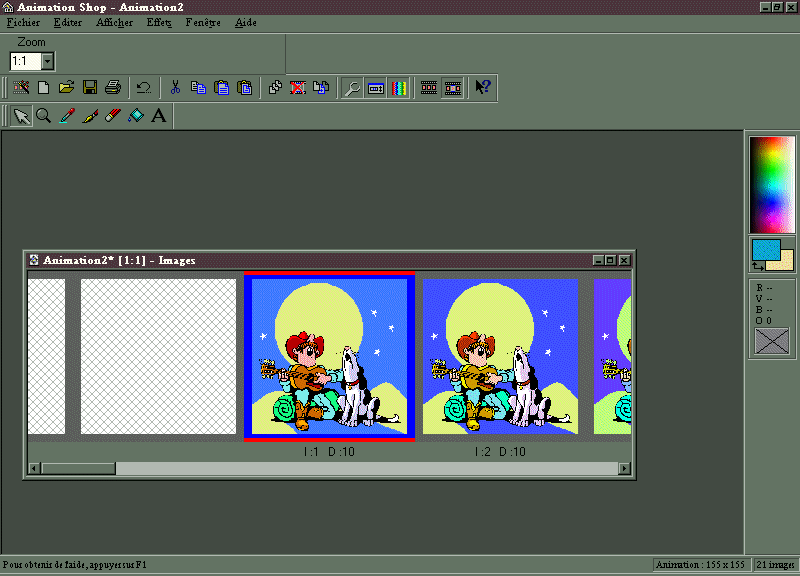Click the Animation Shop title-bar icon
Screen dimensions: 800x576
pyautogui.click(x=8, y=7)
